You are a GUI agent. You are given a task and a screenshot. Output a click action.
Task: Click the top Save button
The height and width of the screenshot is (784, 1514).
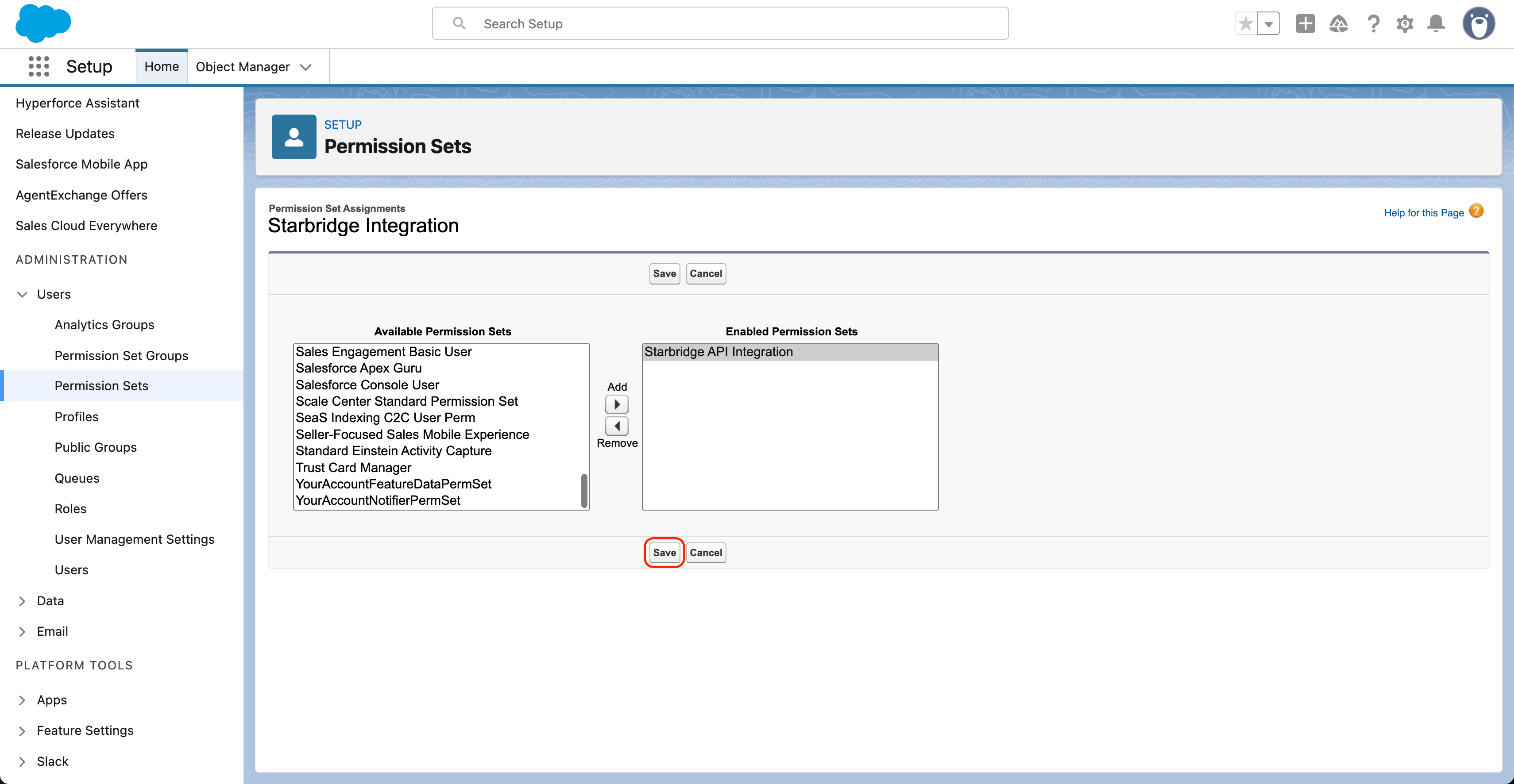664,274
